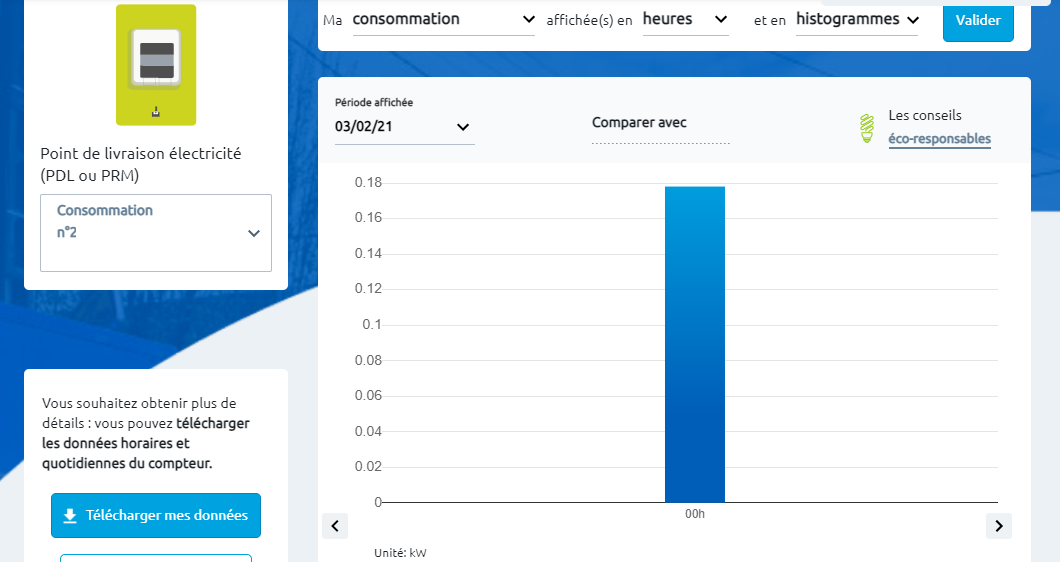Expand the 'Consommation n°2' delivery point selector
1060x562 pixels.
click(156, 233)
